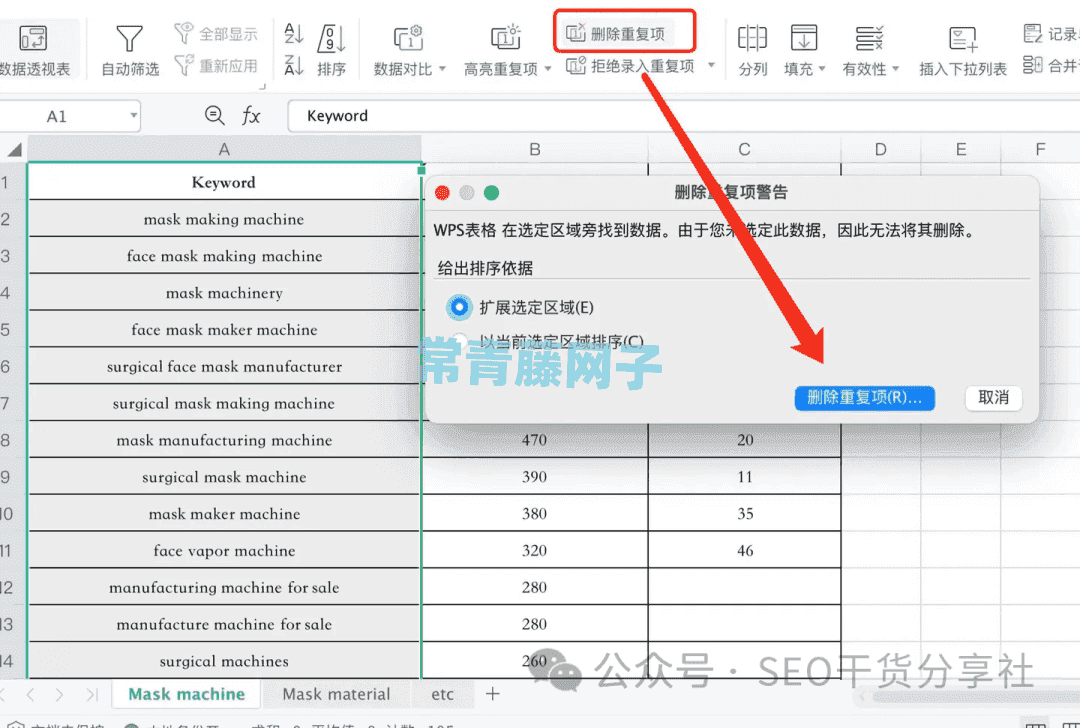Select column D header

coord(880,149)
